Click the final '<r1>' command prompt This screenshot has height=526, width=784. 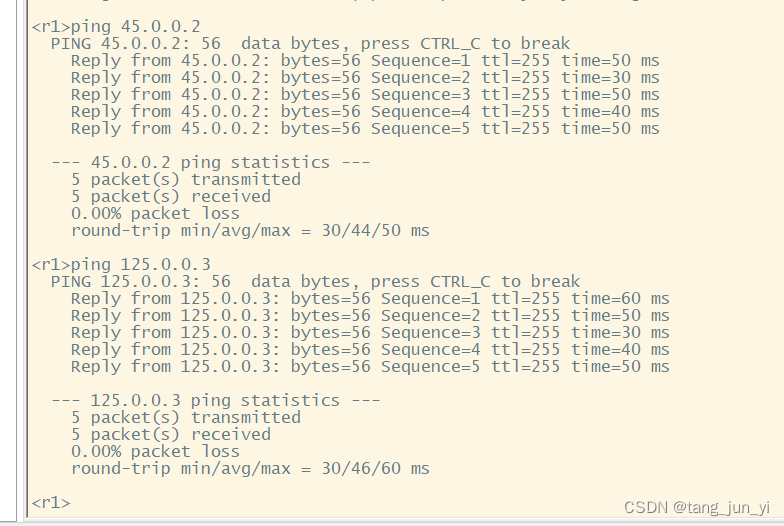[51, 502]
